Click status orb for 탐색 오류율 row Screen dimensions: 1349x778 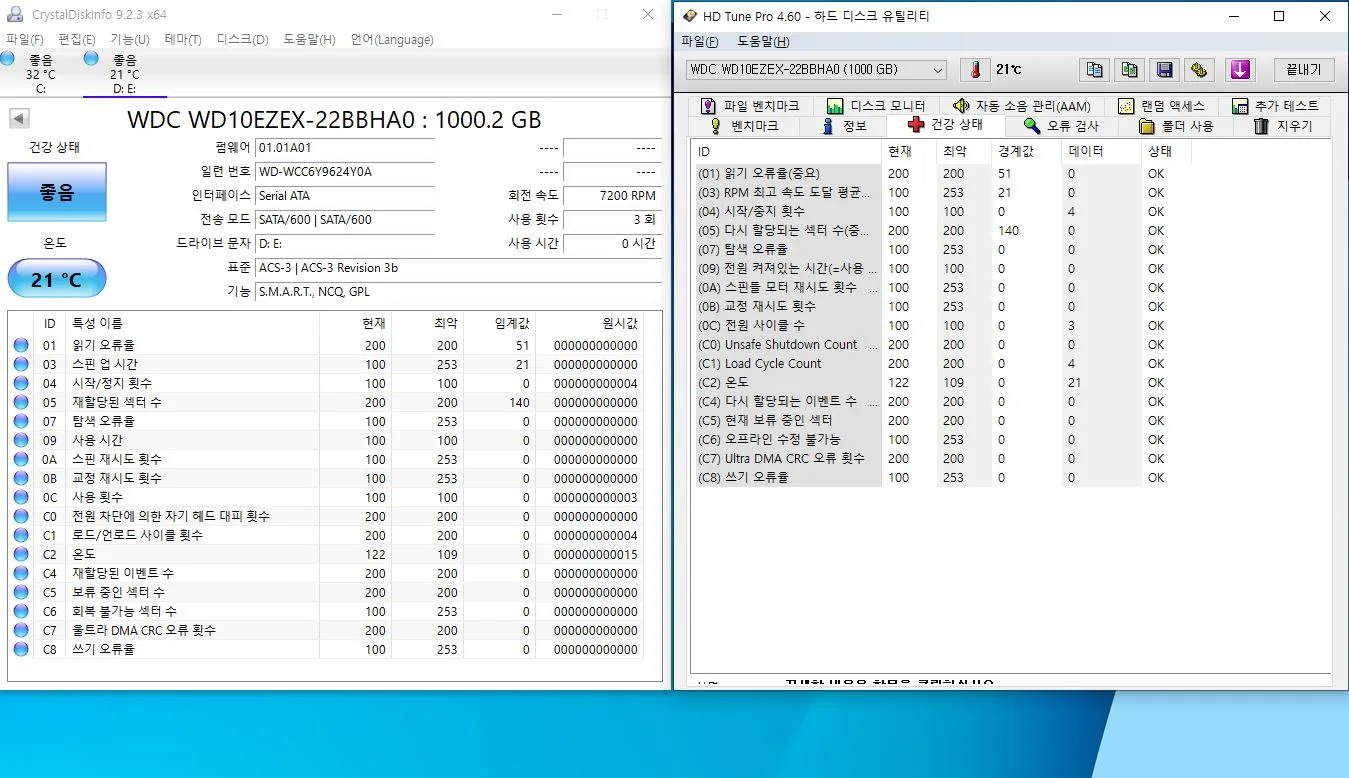click(21, 421)
